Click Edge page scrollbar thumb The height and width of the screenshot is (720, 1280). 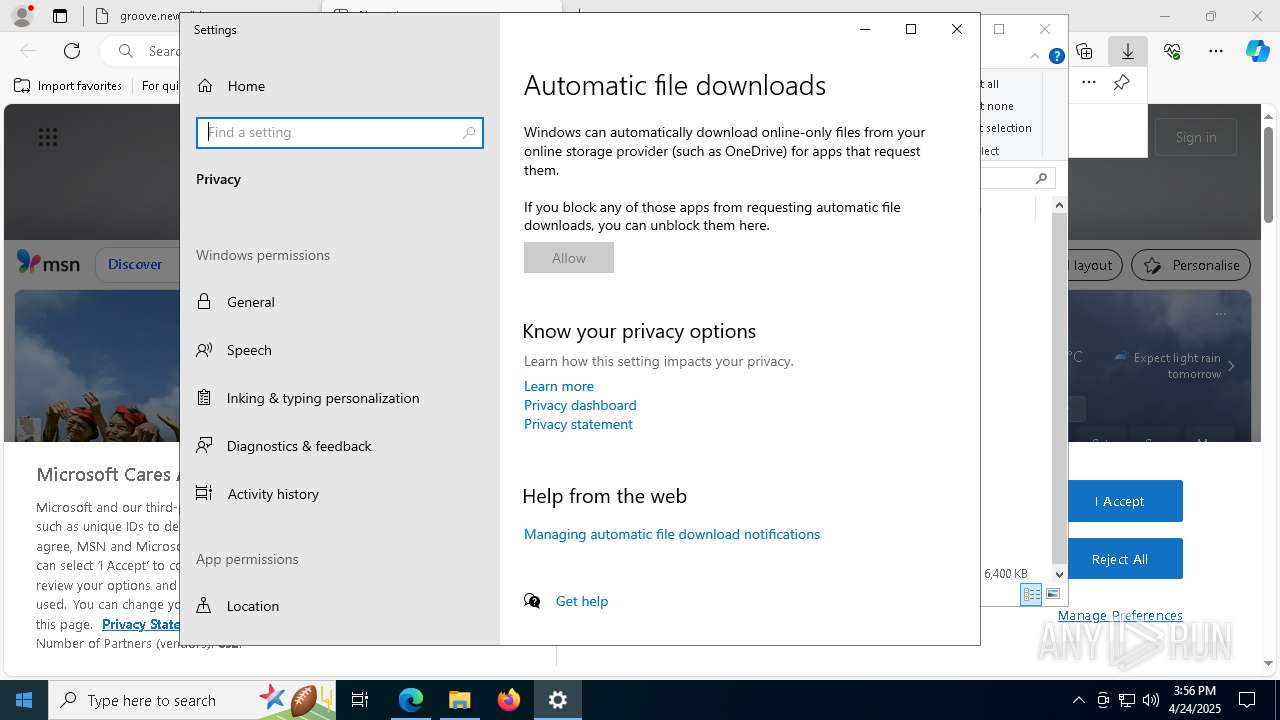1268,174
